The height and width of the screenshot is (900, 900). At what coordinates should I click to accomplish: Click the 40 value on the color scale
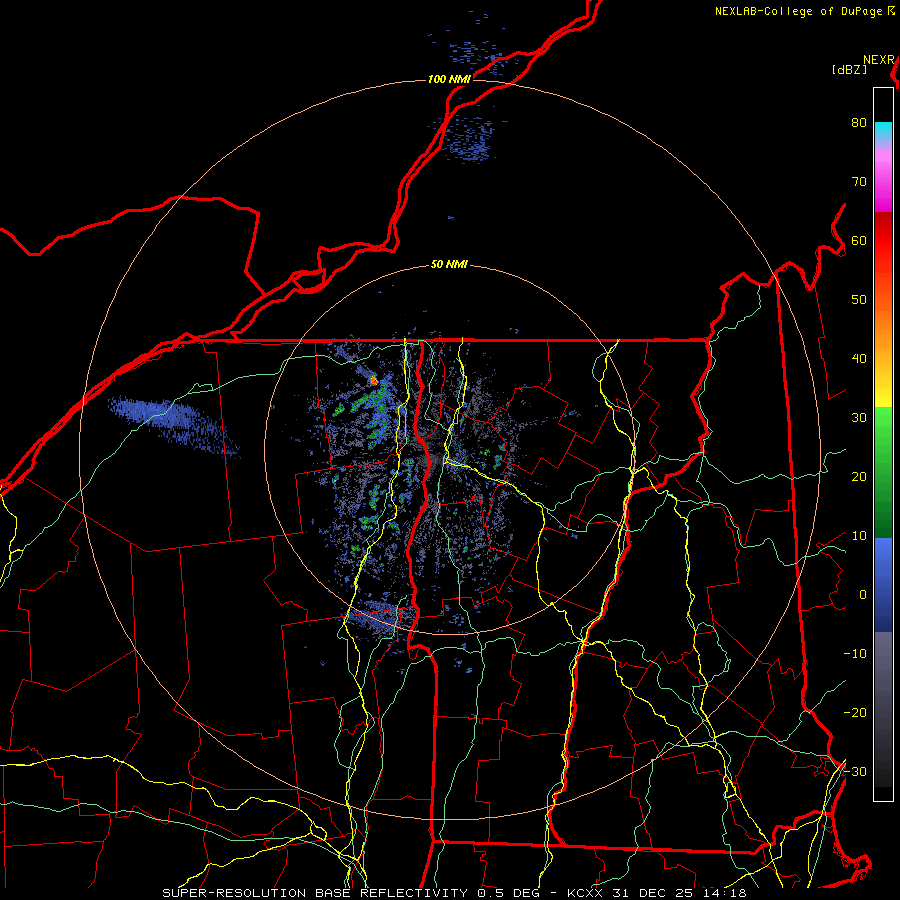(x=859, y=359)
